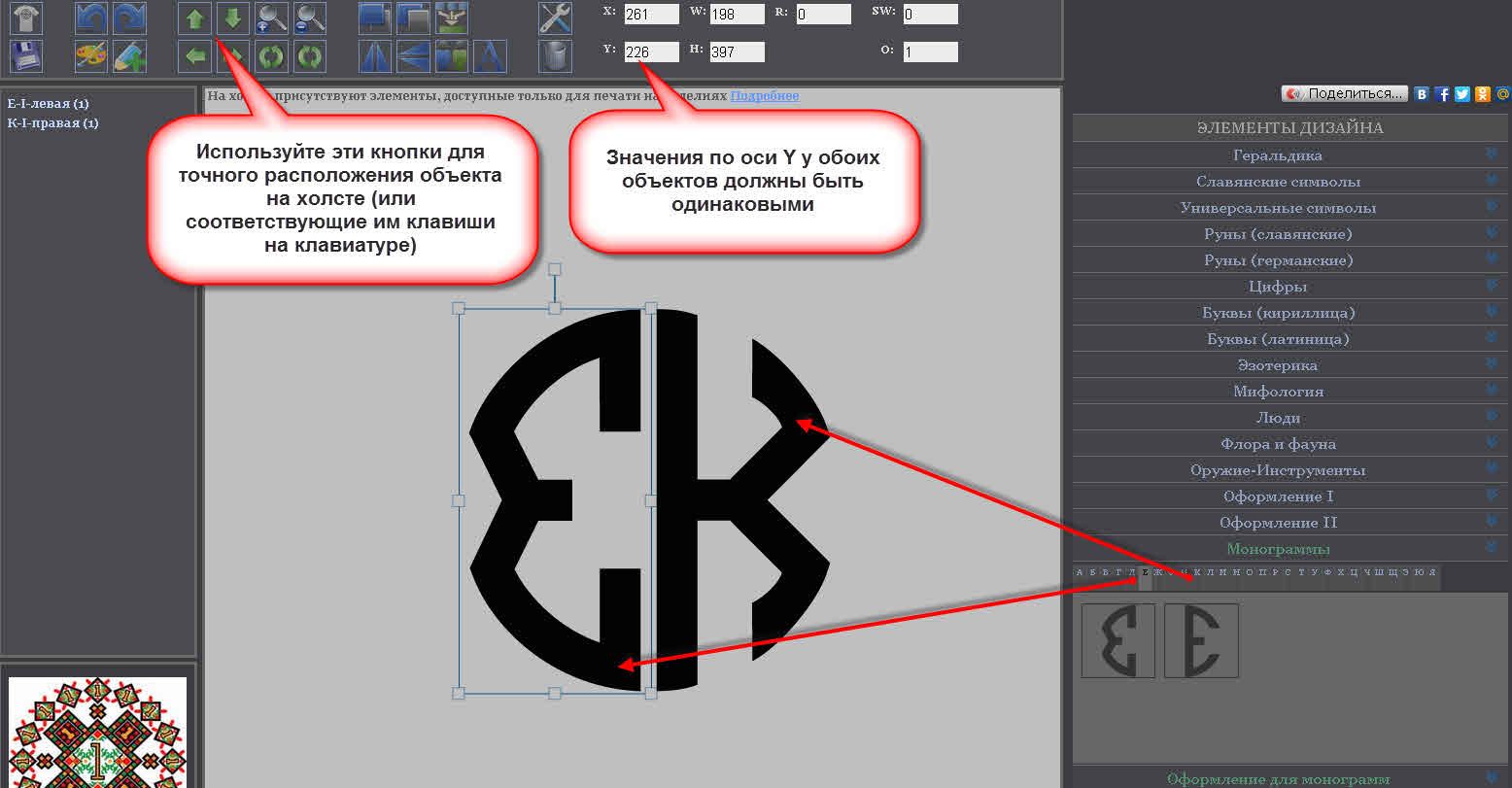Open the color palette tool

point(91,56)
